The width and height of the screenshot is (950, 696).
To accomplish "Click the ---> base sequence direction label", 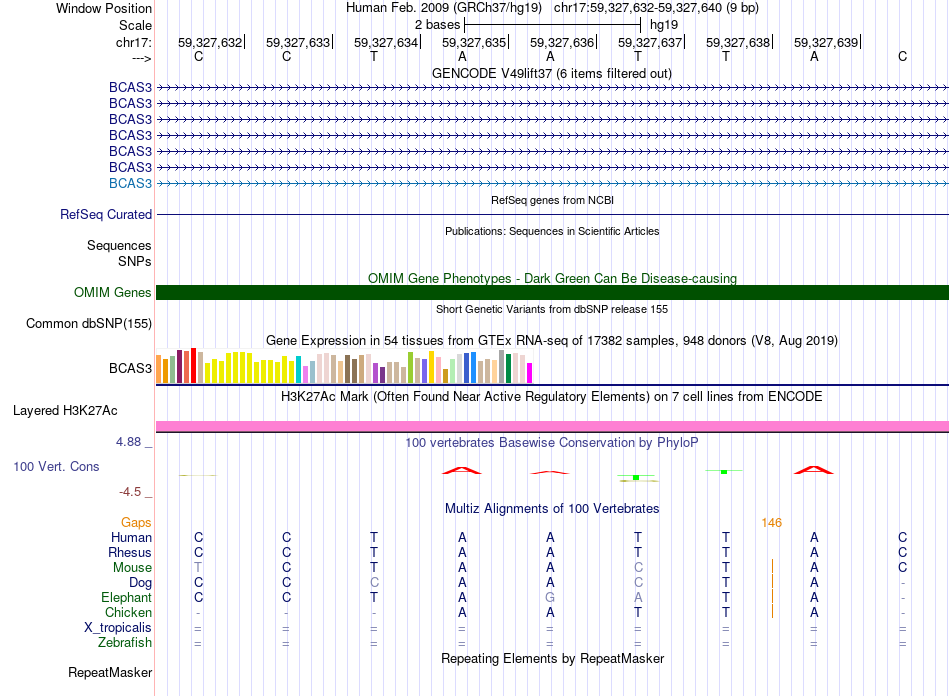I will [x=141, y=58].
